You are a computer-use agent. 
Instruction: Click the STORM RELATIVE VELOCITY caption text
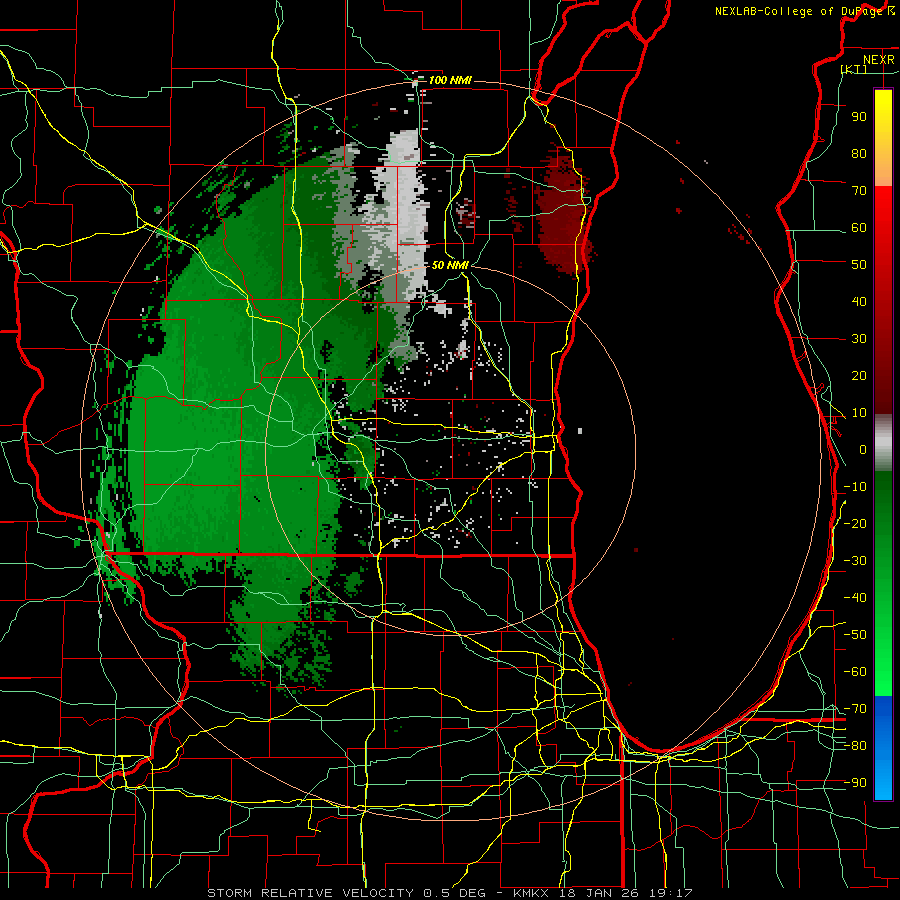313,893
